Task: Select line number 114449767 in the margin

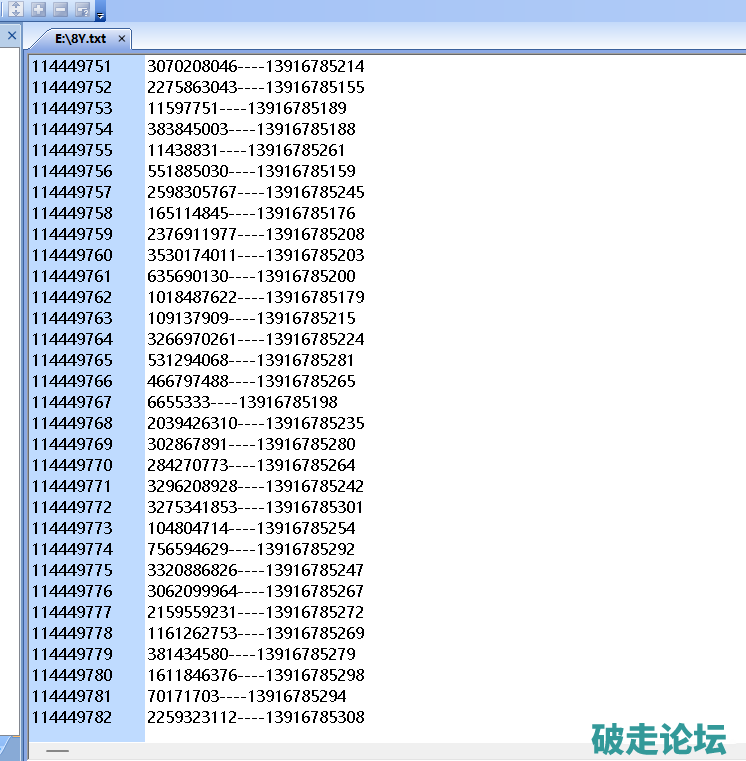Action: (x=72, y=402)
